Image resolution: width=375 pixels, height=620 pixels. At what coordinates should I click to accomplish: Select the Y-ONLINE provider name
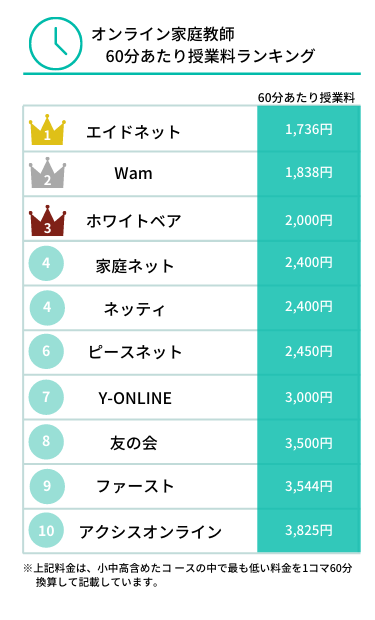click(135, 398)
